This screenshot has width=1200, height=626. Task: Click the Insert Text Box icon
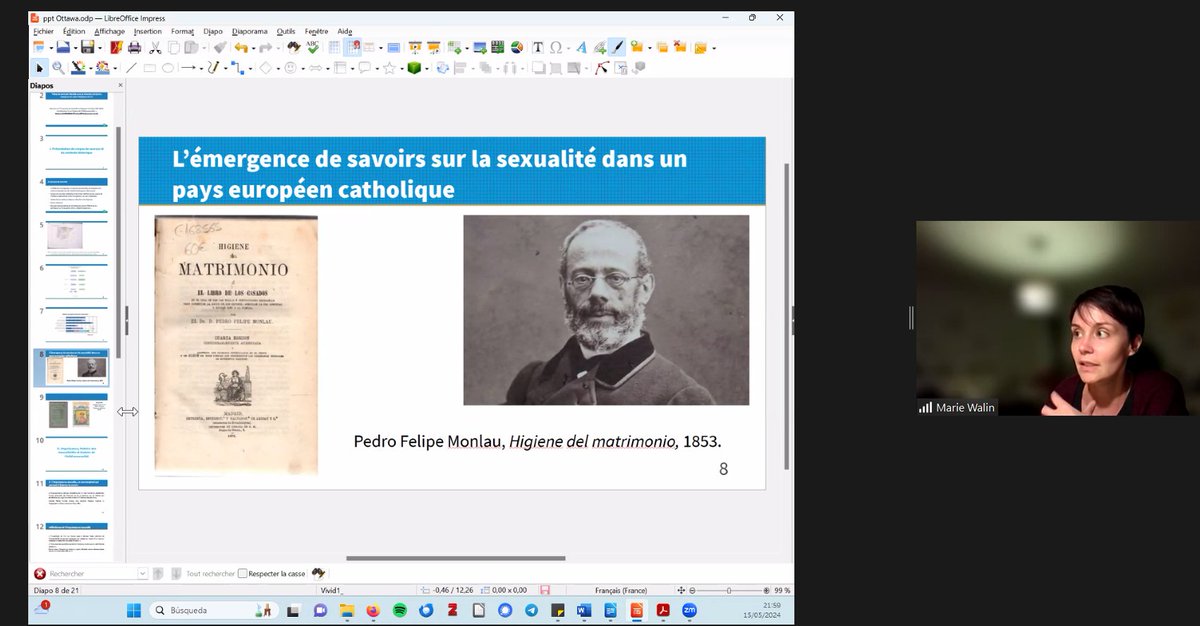tap(538, 47)
